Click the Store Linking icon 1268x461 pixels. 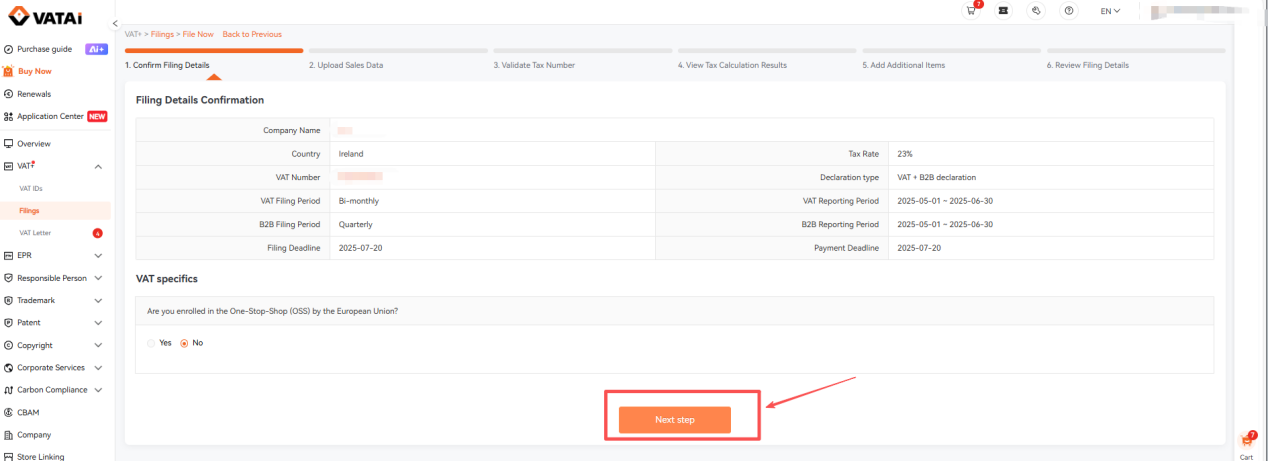pos(8,456)
